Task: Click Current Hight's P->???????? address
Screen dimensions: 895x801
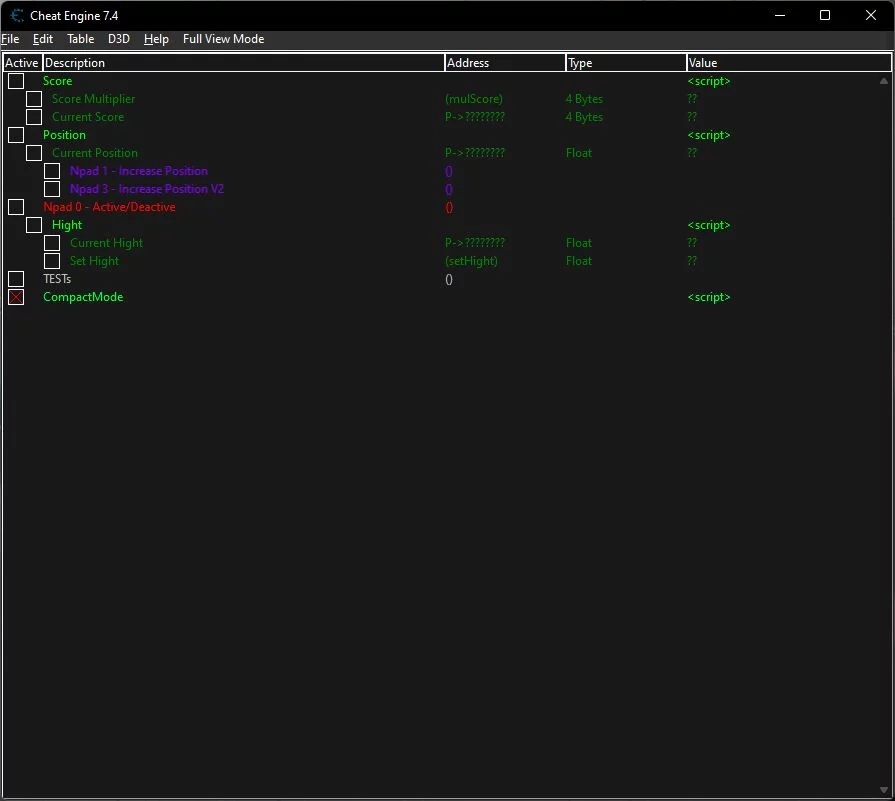Action: [475, 243]
